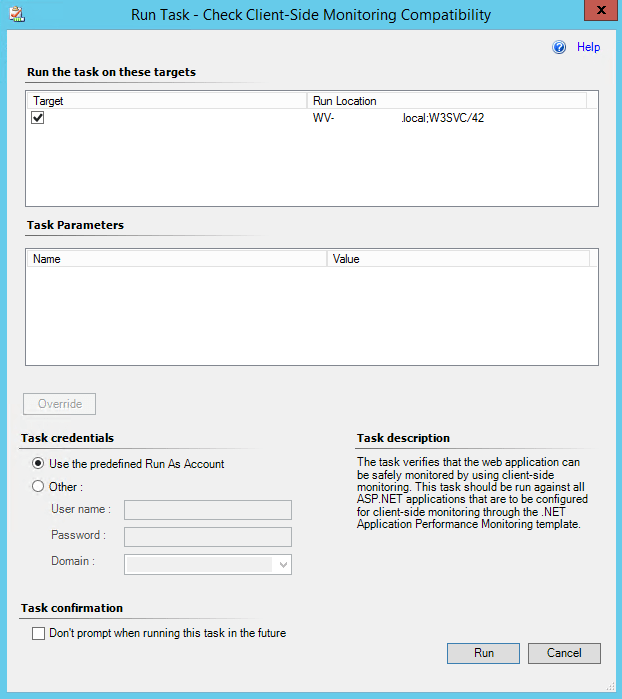This screenshot has width=622, height=699.
Task: Click the Run button
Action: point(483,653)
